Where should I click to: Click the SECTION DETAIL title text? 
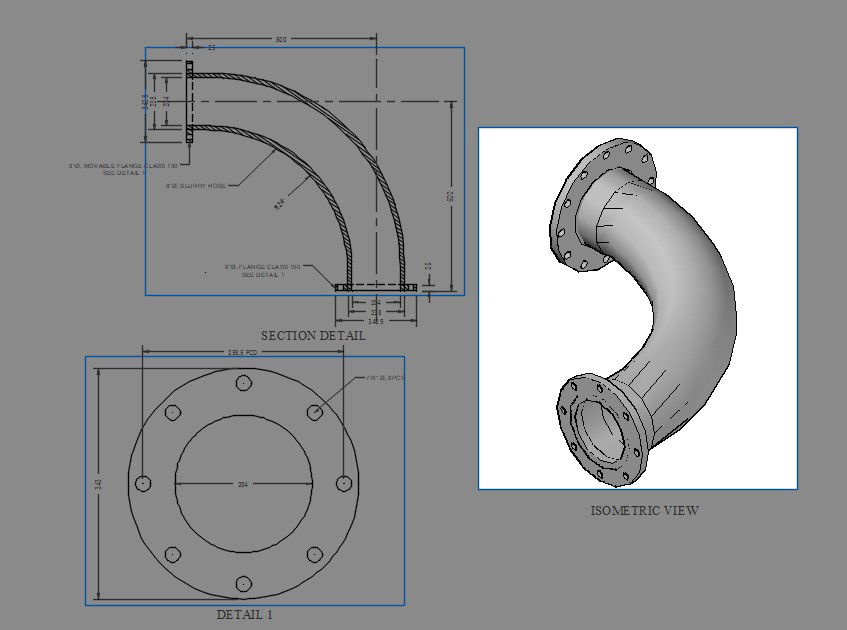[x=312, y=336]
